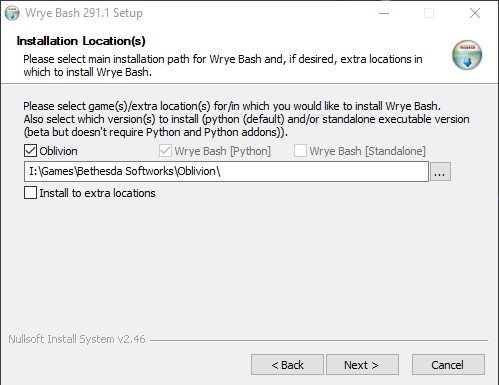The width and height of the screenshot is (499, 385).
Task: Click the greyed-out maximize window icon
Action: point(429,13)
